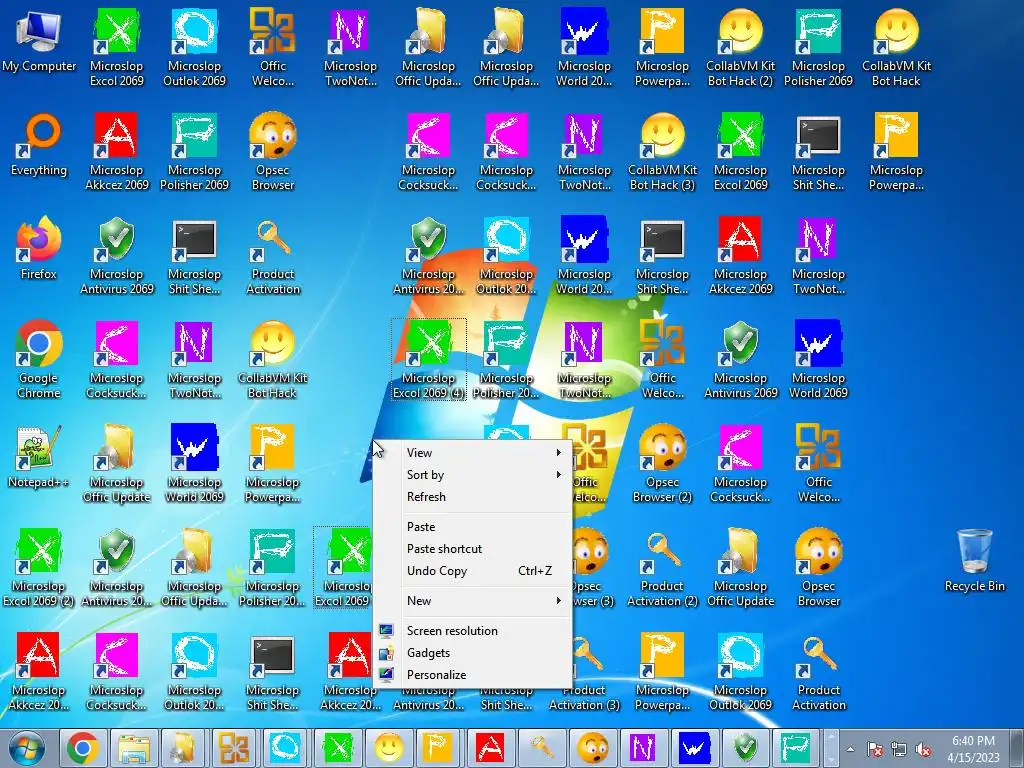Open the Action Center flag in the tray

pyautogui.click(x=875, y=749)
